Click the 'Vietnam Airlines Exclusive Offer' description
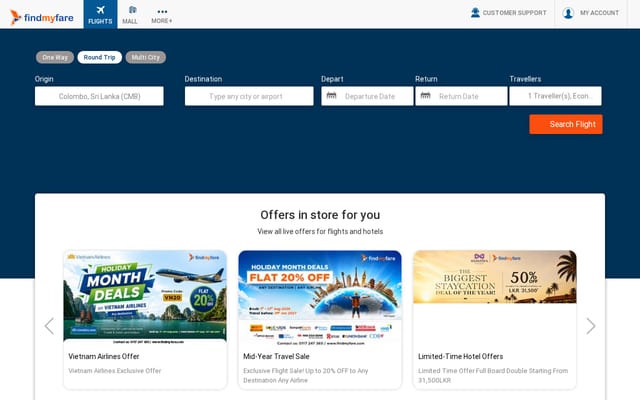 pyautogui.click(x=115, y=371)
